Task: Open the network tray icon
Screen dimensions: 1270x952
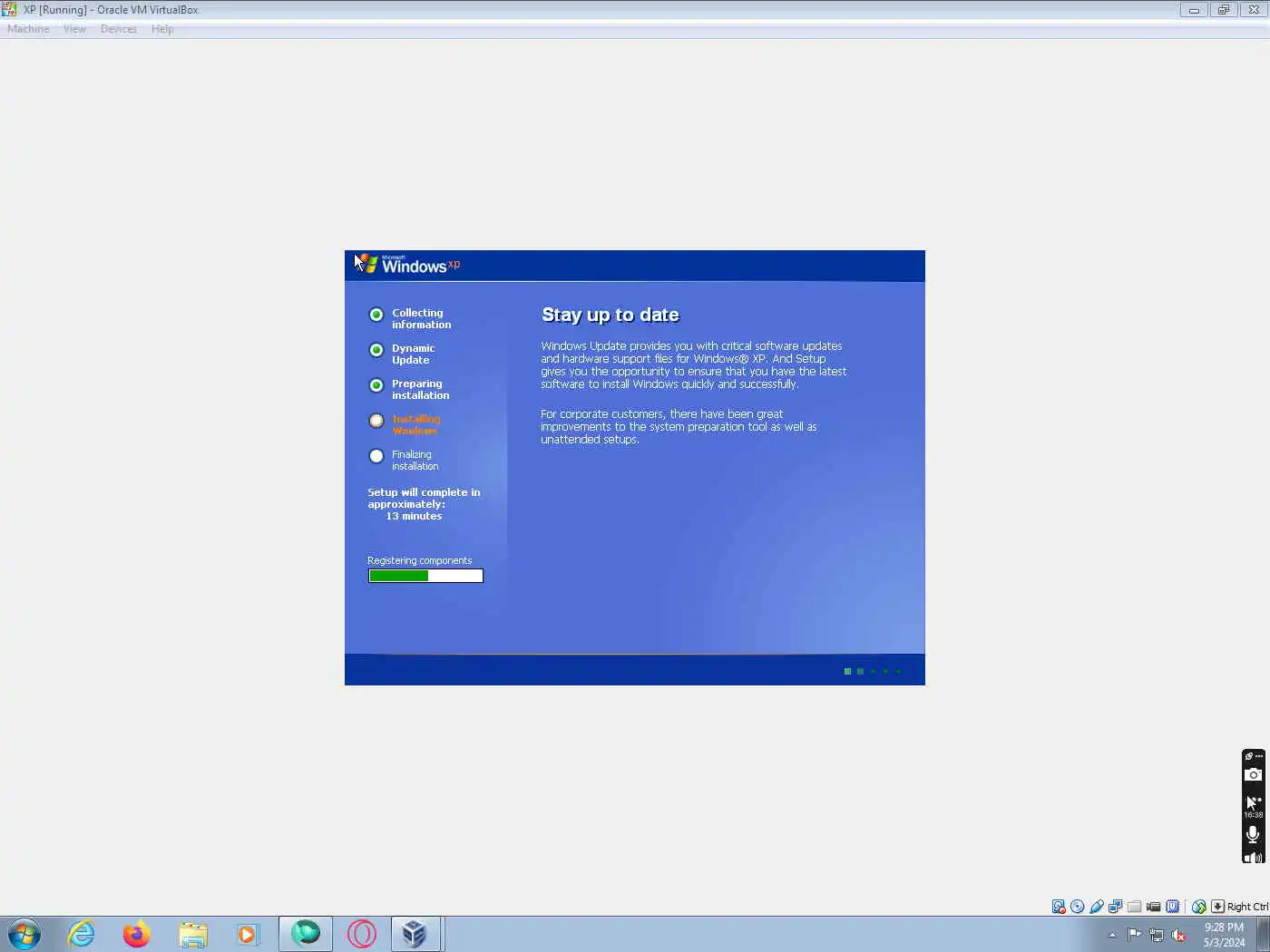Action: coord(1157,935)
